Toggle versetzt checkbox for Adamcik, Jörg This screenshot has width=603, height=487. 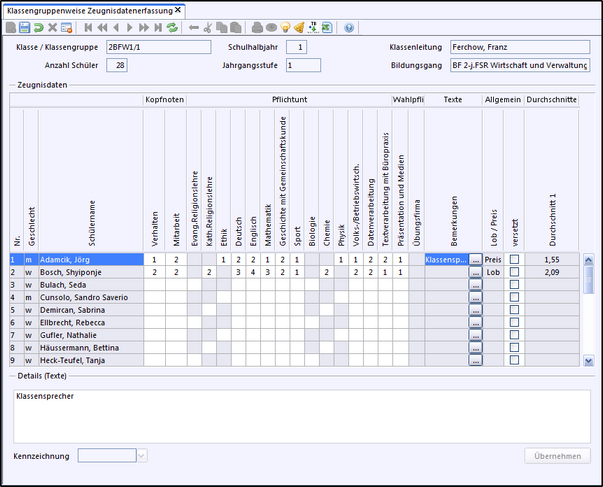pyautogui.click(x=514, y=259)
